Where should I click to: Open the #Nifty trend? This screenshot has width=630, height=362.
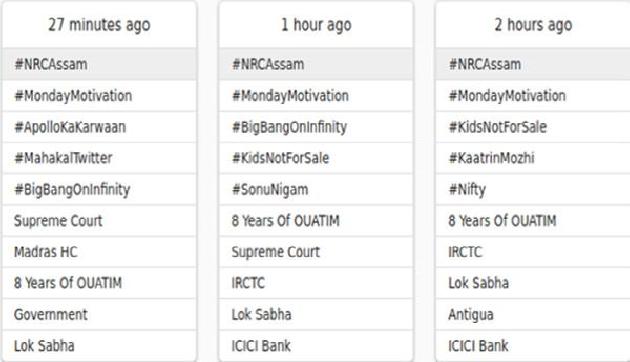click(533, 189)
